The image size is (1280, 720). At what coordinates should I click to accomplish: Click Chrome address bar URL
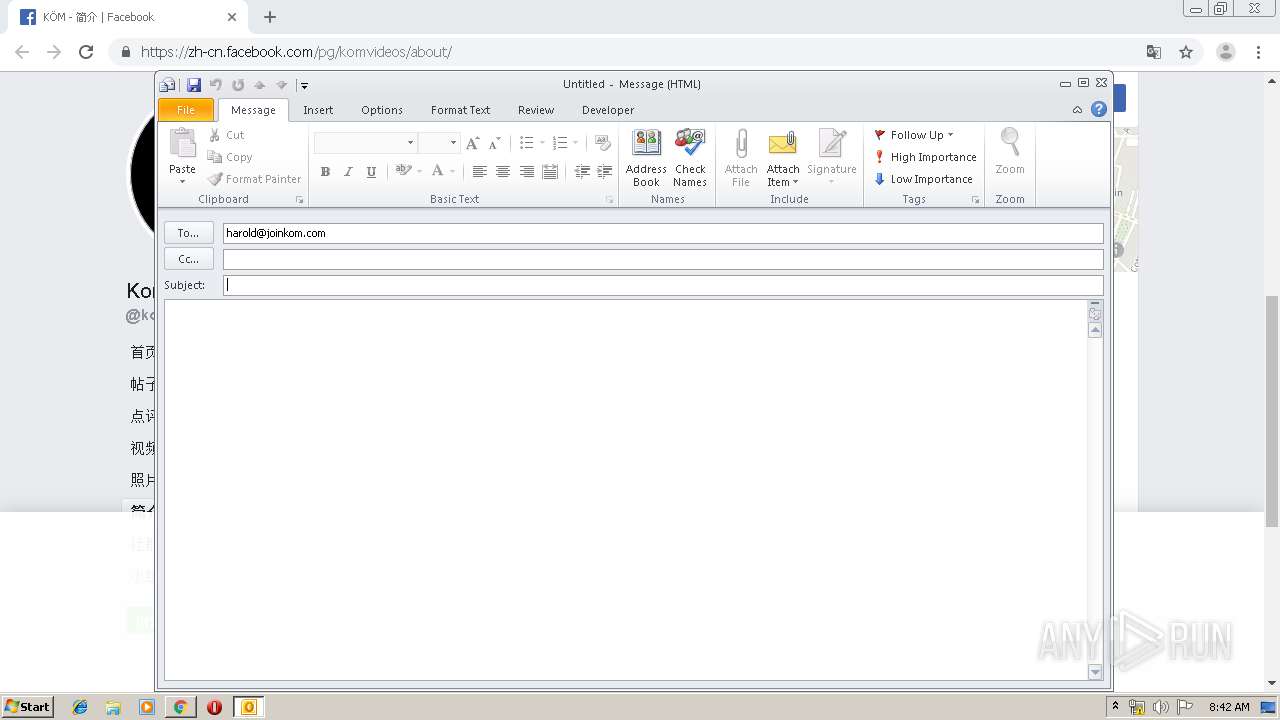296,52
